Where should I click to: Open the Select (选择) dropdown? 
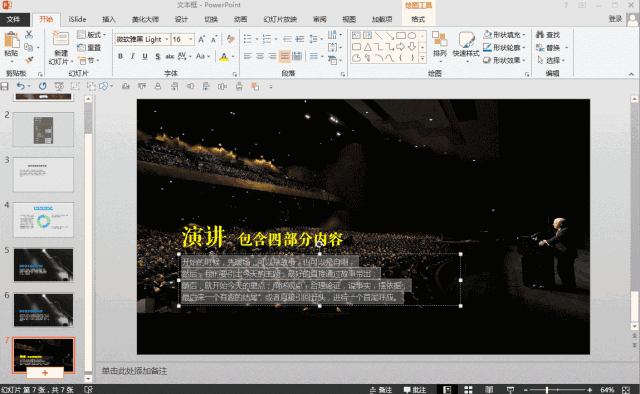pyautogui.click(x=551, y=60)
